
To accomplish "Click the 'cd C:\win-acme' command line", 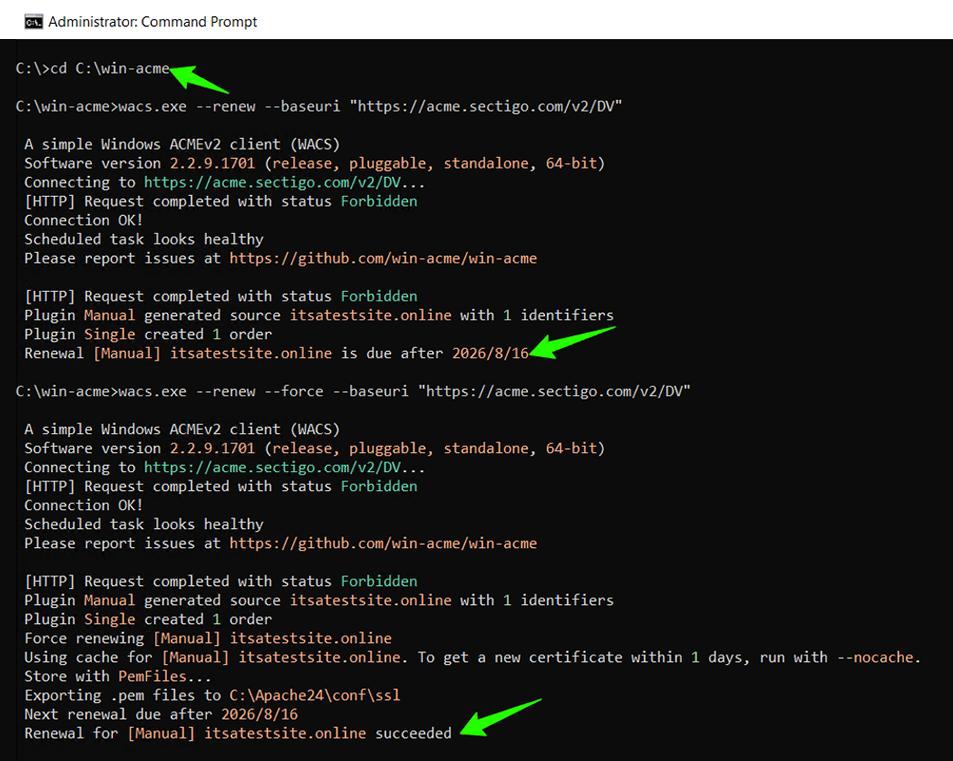I will click(92, 69).
